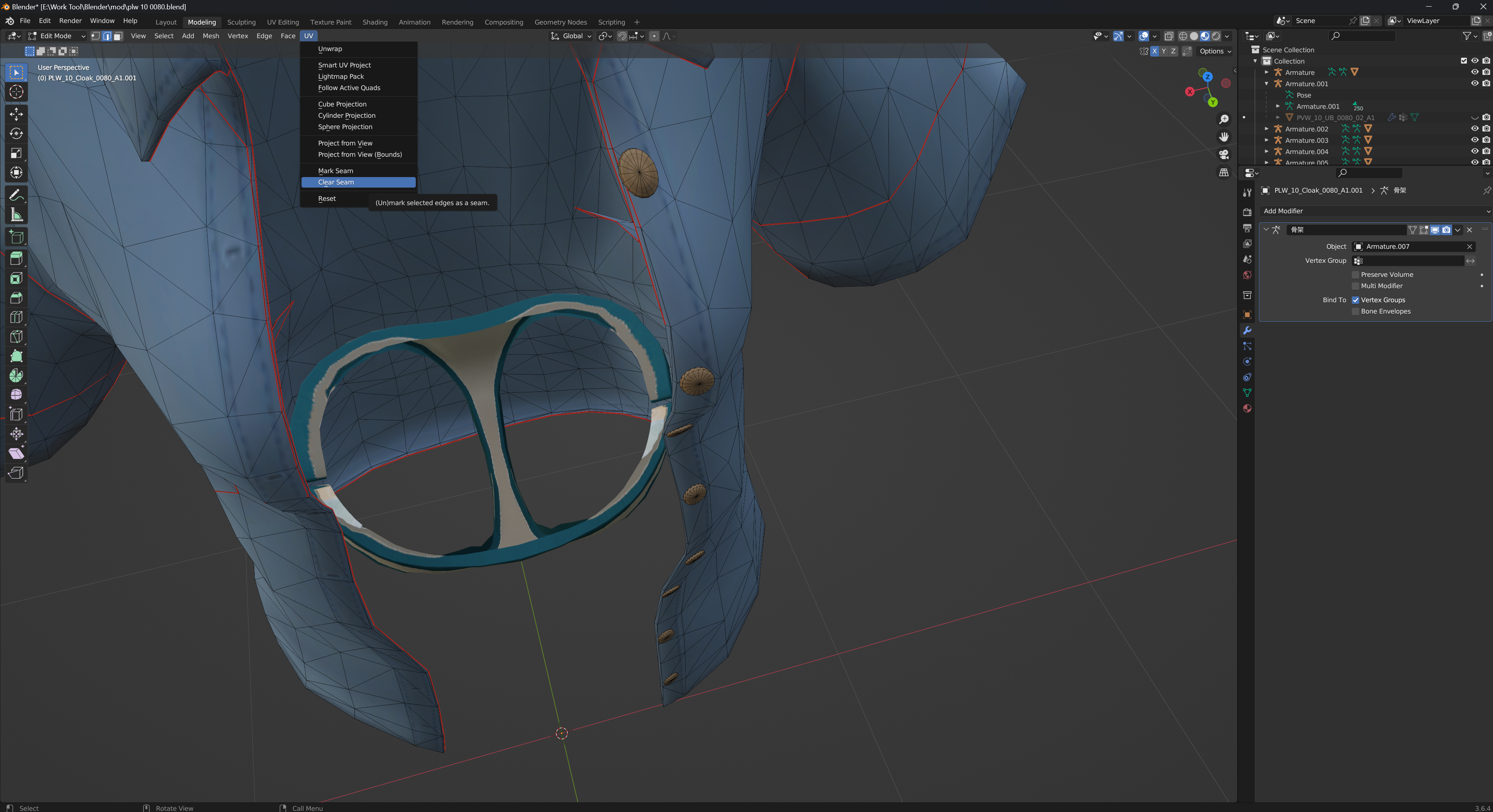Click the Zoom viewport gizmo icon
Screen dimensions: 1493x812
[x=1223, y=119]
